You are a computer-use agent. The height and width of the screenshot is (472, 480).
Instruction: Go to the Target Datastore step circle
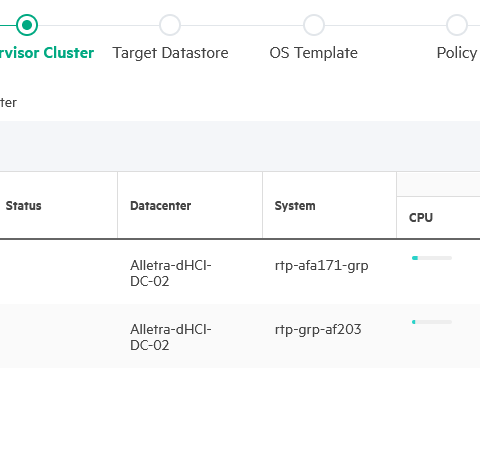(x=170, y=25)
